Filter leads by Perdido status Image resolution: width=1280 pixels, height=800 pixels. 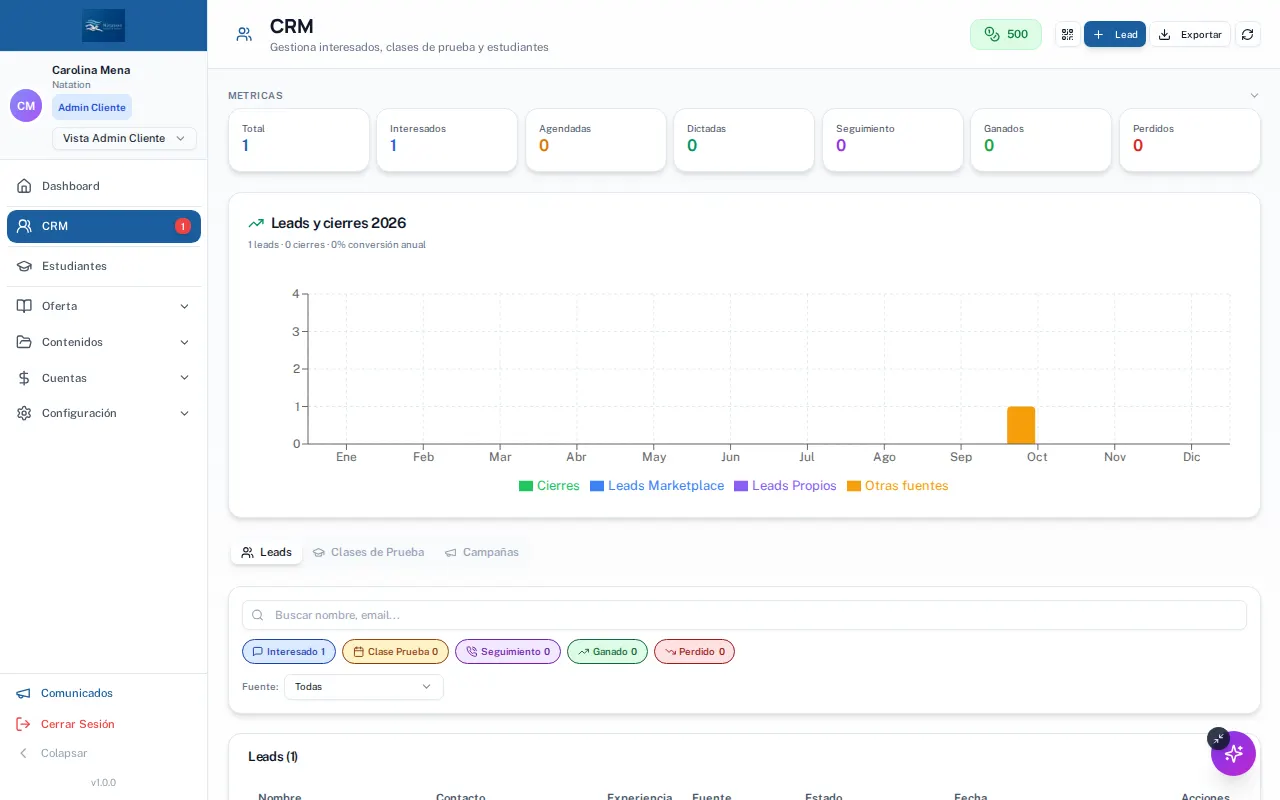694,652
